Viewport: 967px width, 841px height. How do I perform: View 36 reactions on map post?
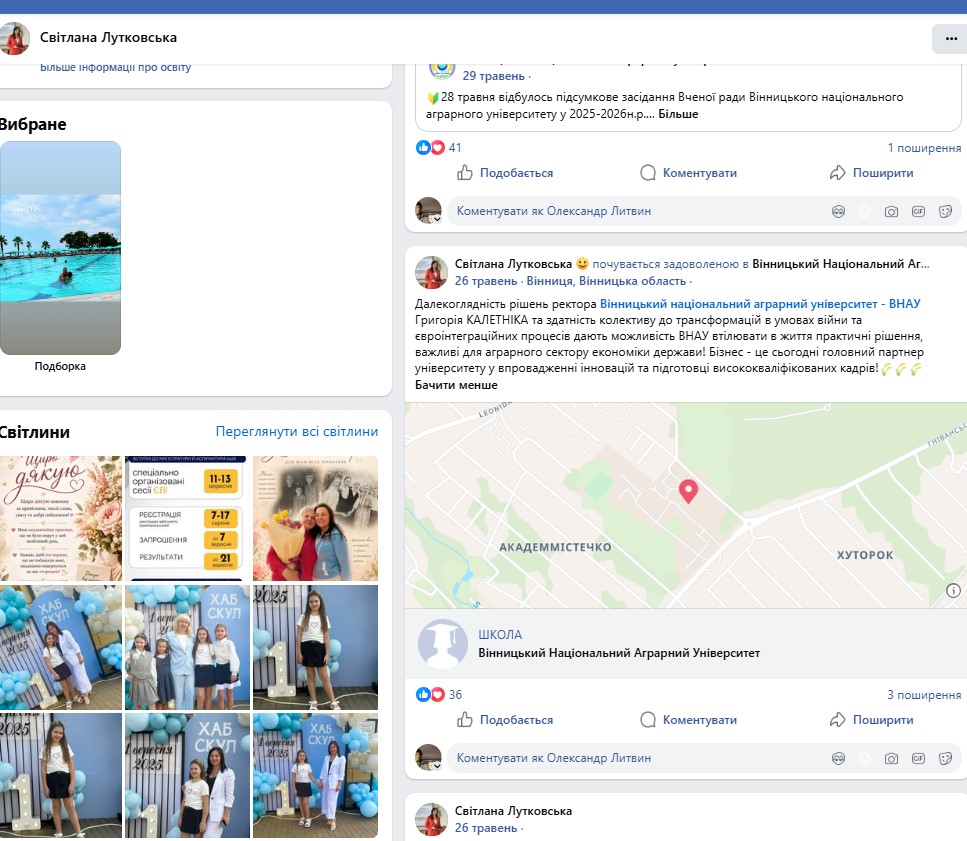[x=455, y=695]
